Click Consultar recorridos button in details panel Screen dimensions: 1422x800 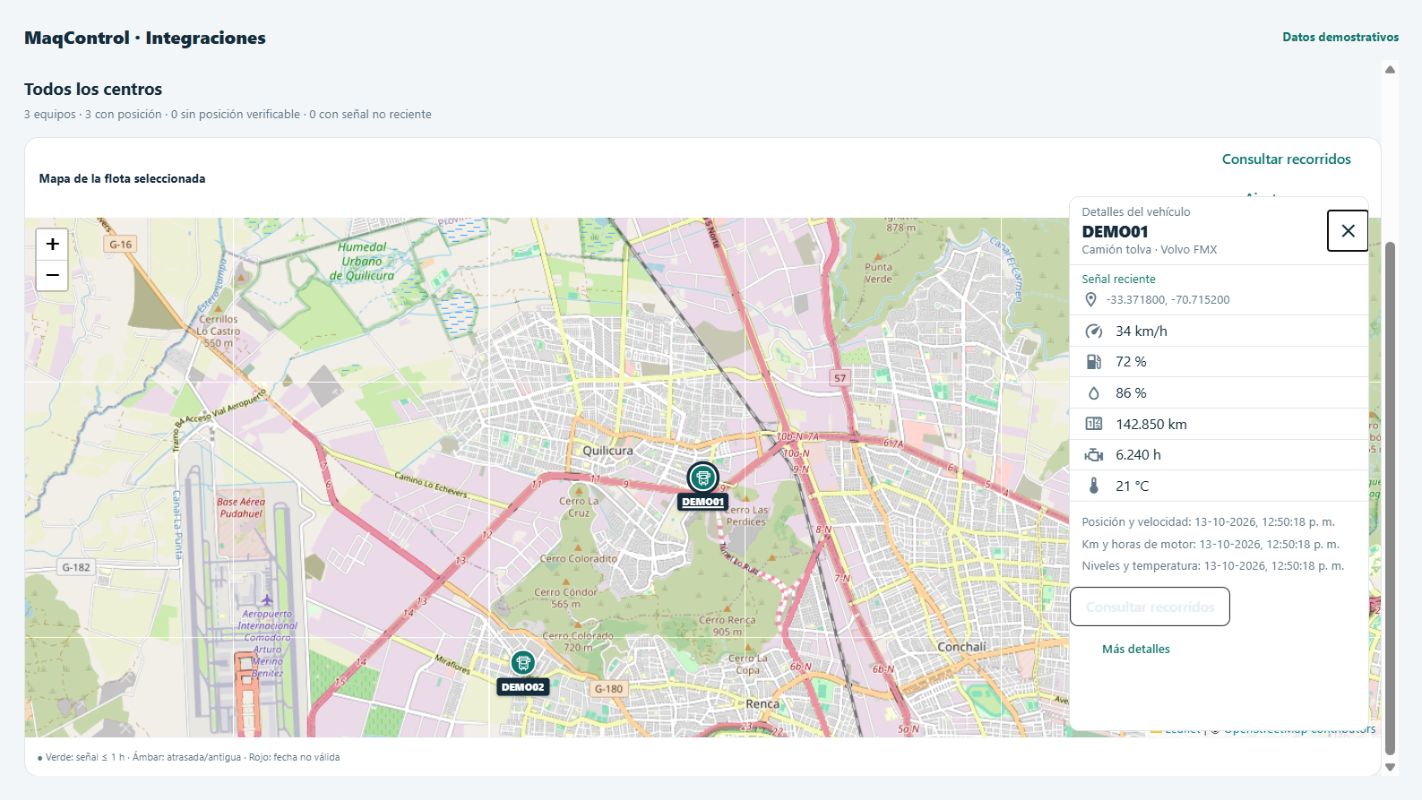1150,607
